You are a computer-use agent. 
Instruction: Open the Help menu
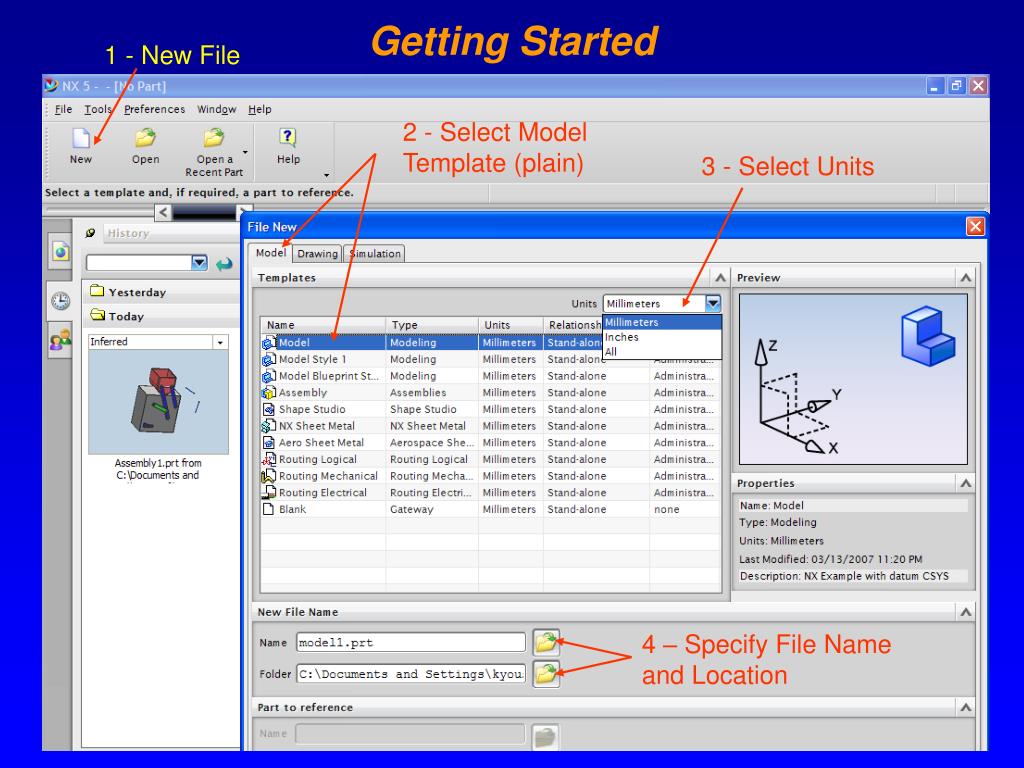(x=259, y=109)
